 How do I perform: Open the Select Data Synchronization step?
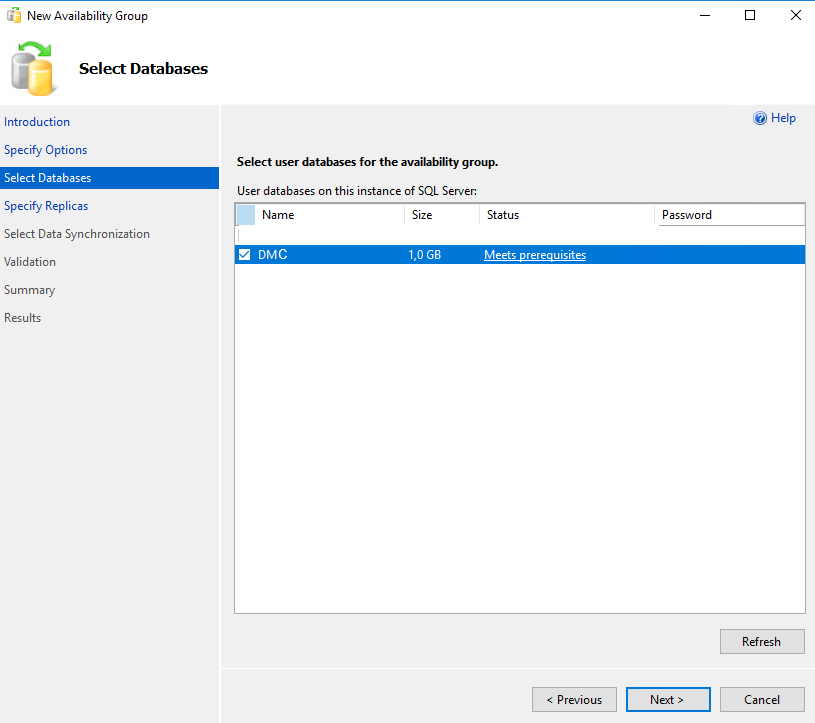(77, 234)
